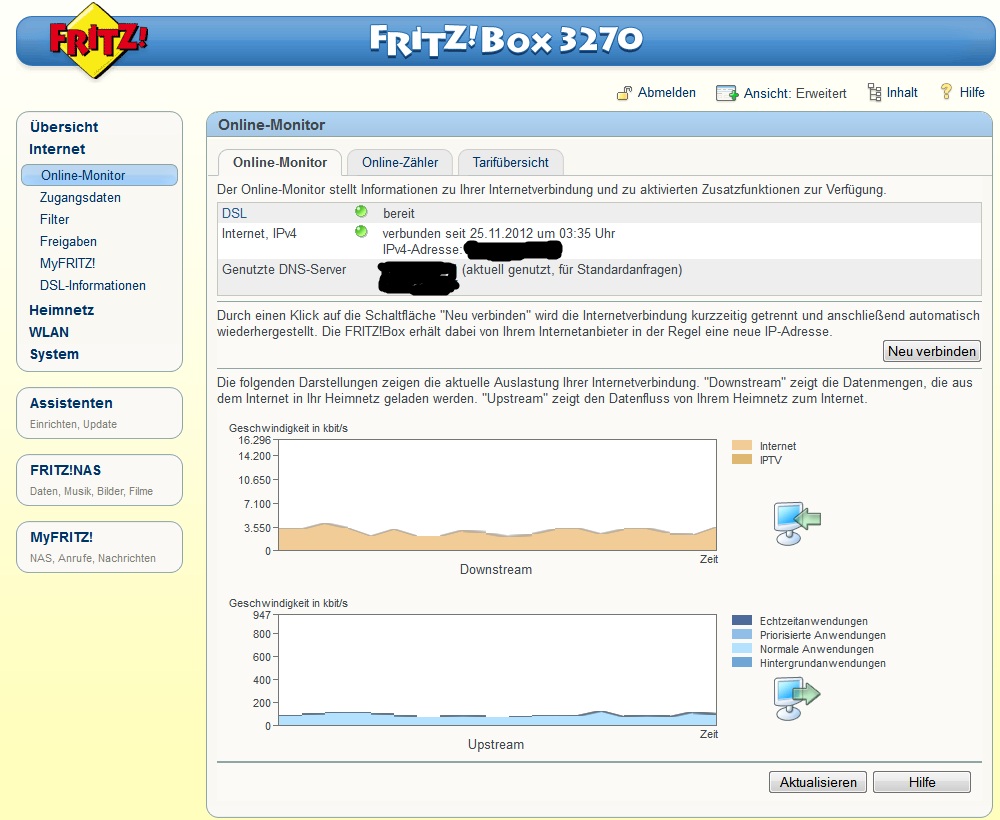Click the Hintergrundanwendungen legend swatch
Image resolution: width=1000 pixels, height=820 pixels.
click(x=742, y=663)
